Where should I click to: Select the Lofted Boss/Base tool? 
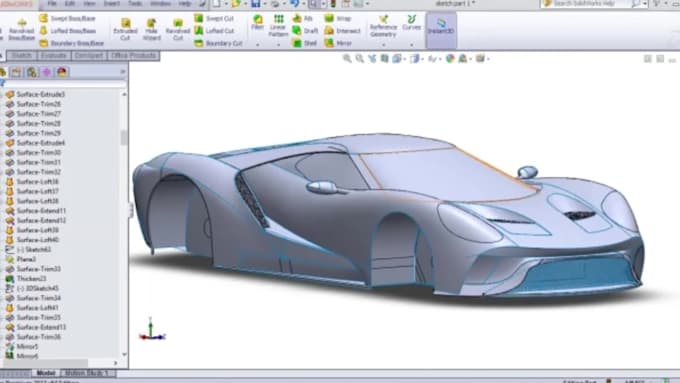tap(67, 31)
